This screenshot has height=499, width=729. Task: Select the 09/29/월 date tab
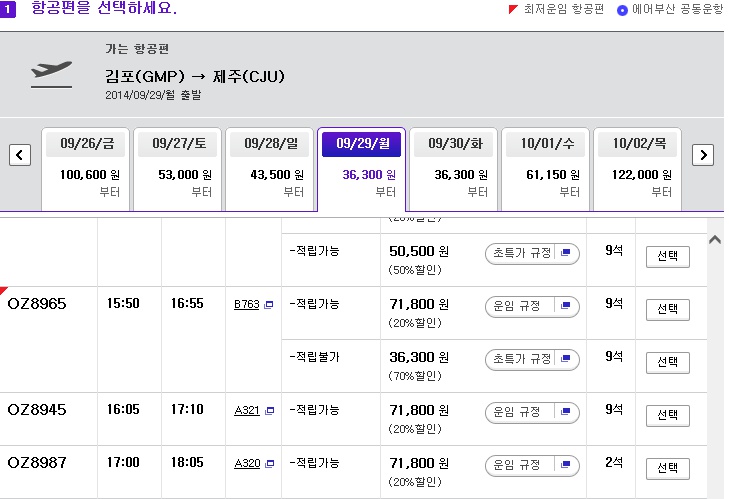362,169
